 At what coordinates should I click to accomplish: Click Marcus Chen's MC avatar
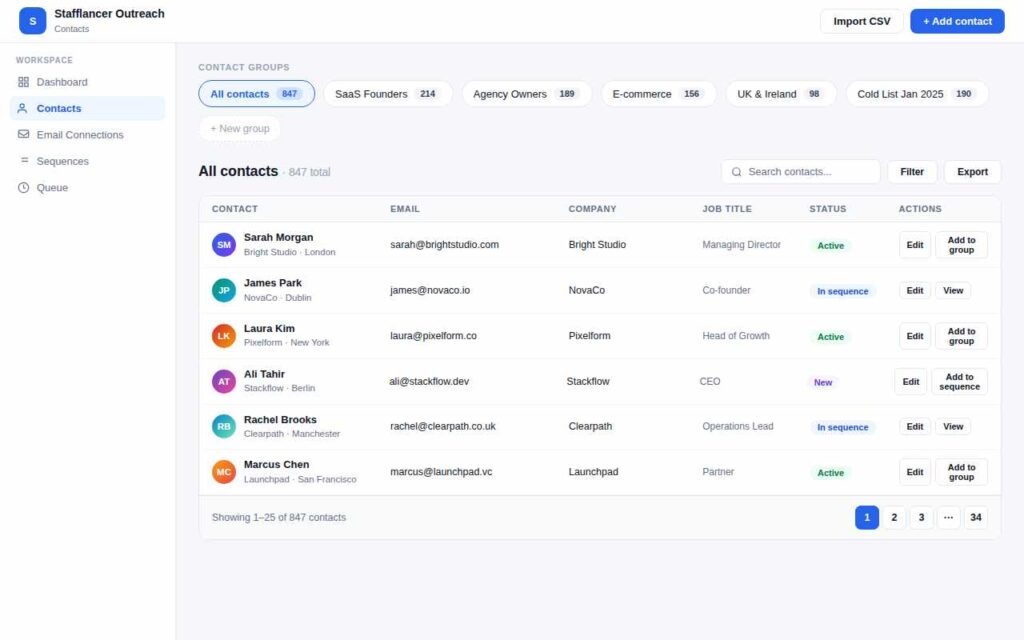pyautogui.click(x=223, y=472)
